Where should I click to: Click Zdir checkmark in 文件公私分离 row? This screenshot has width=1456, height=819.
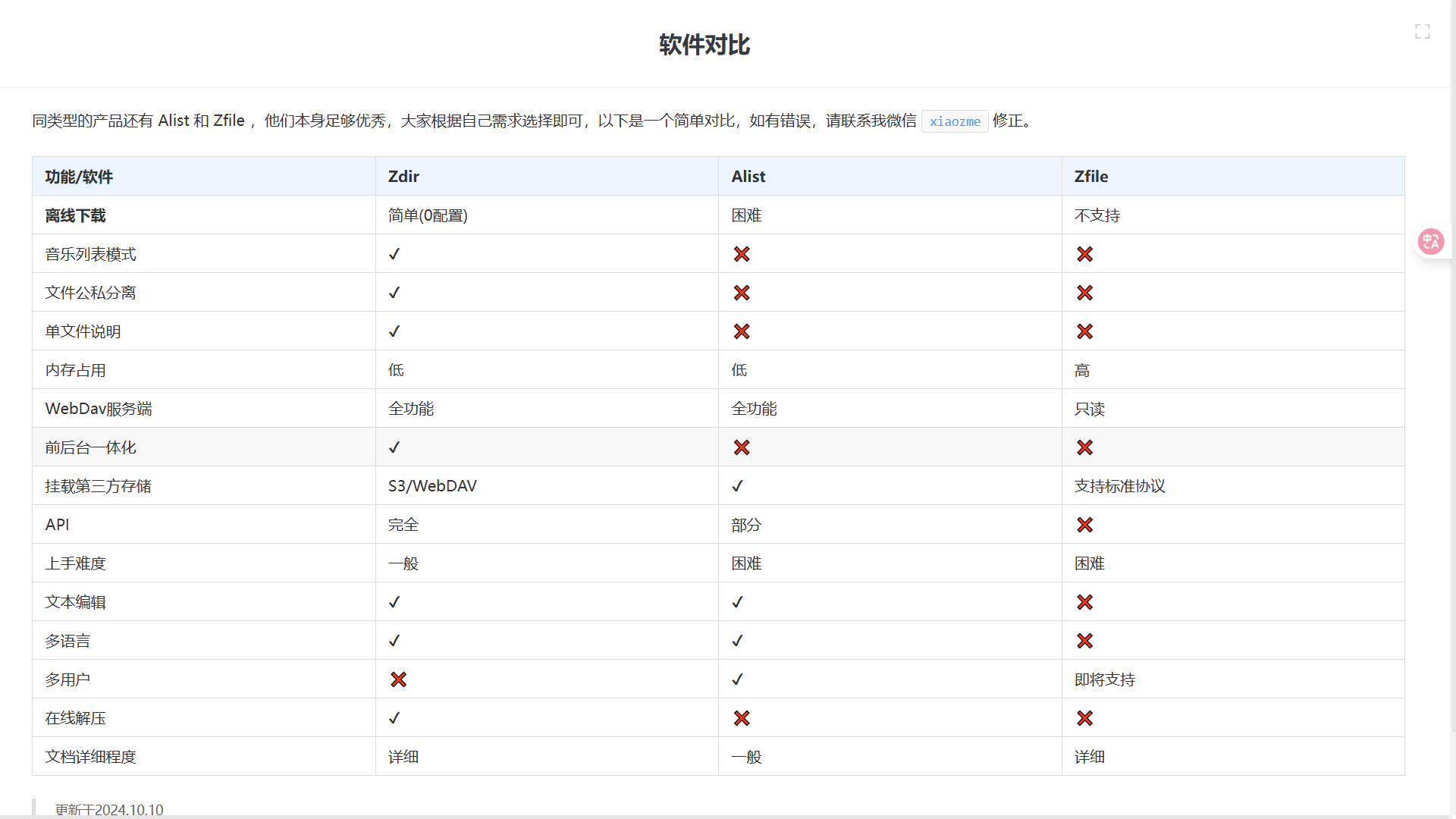coord(394,293)
